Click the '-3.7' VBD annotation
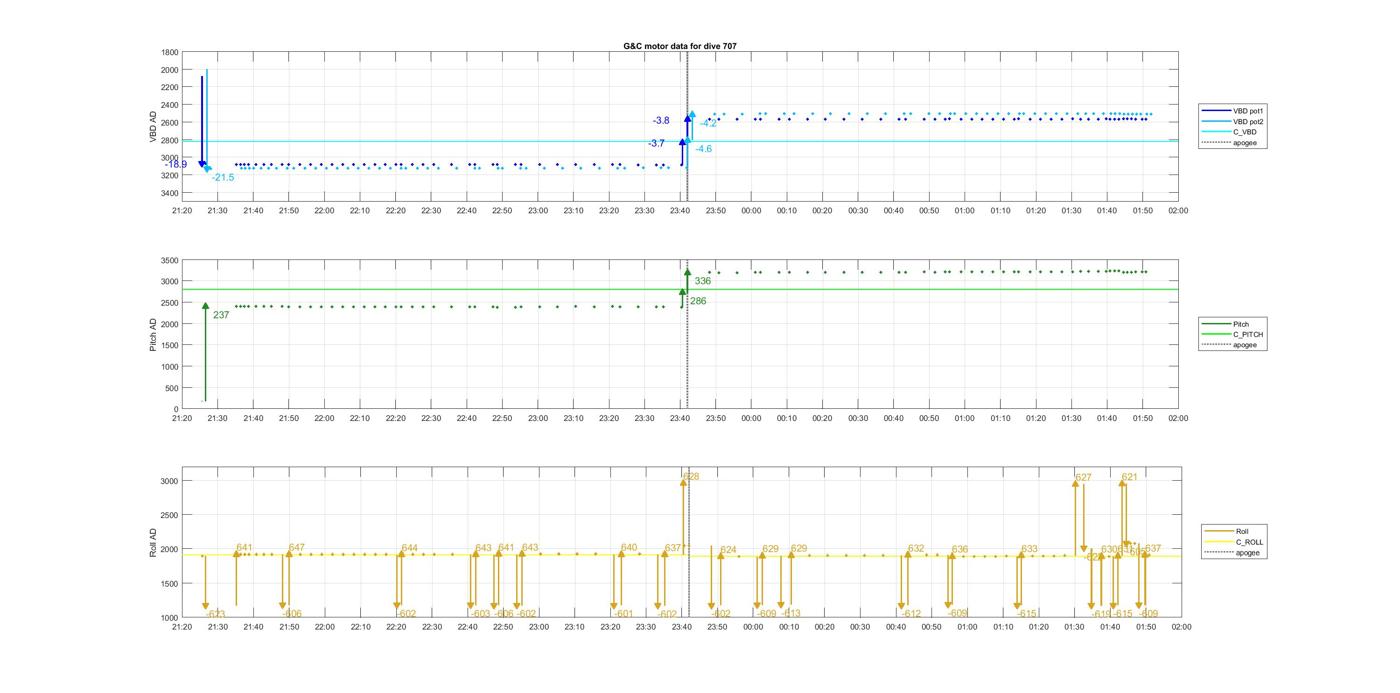 (x=656, y=144)
